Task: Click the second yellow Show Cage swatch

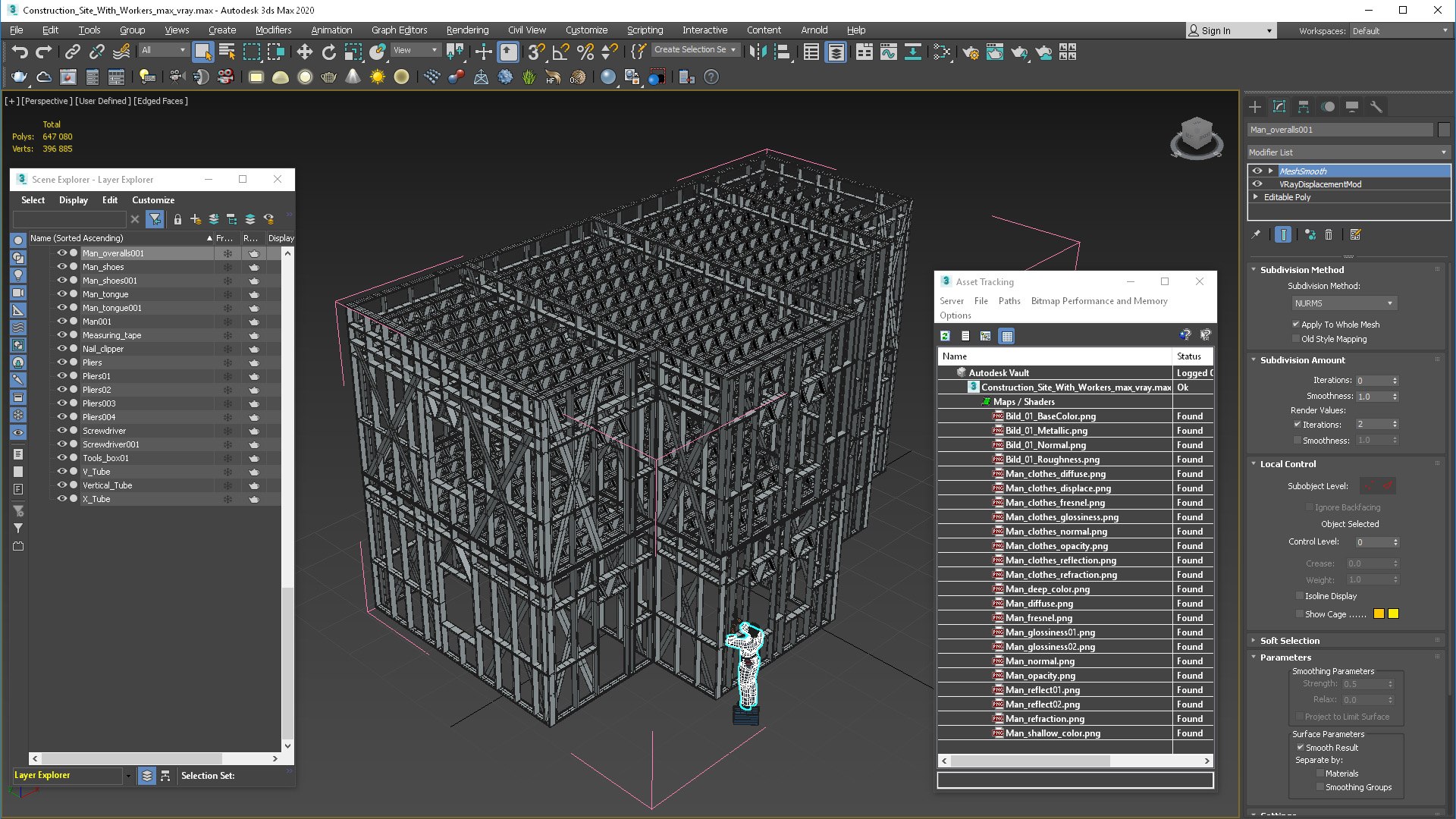Action: point(1393,614)
